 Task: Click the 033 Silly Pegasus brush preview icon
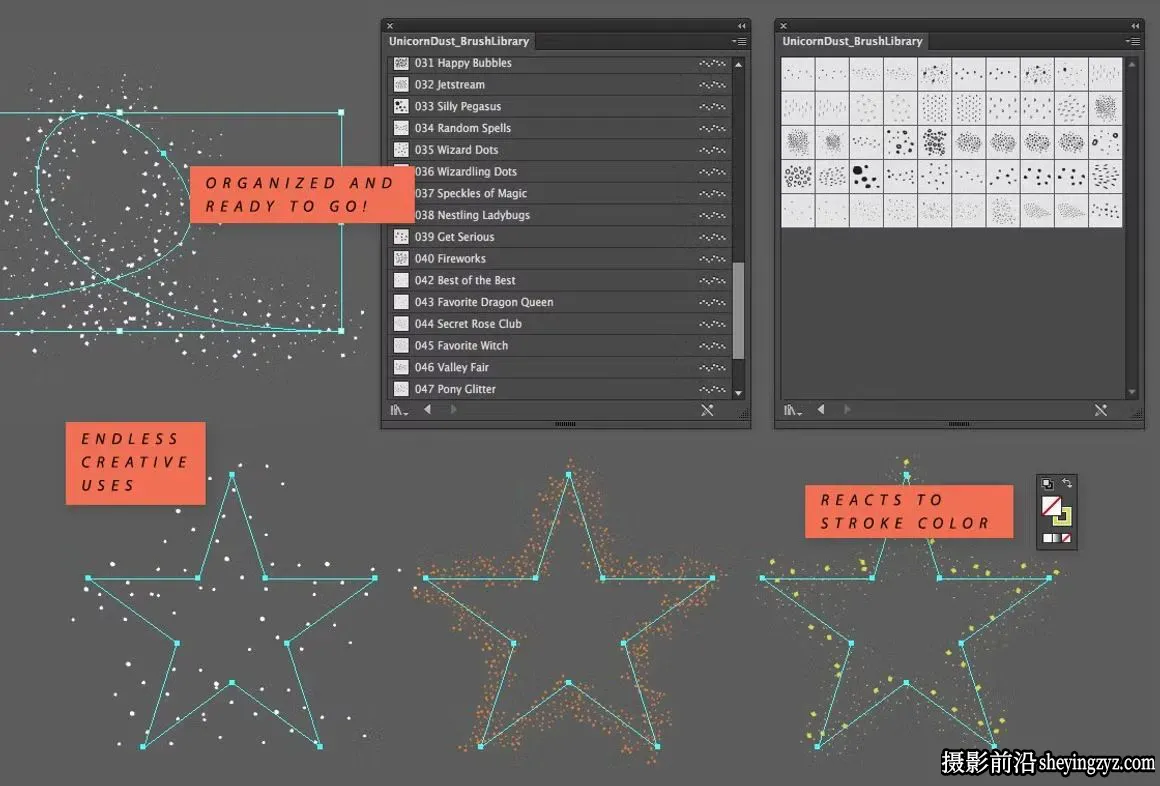[401, 107]
